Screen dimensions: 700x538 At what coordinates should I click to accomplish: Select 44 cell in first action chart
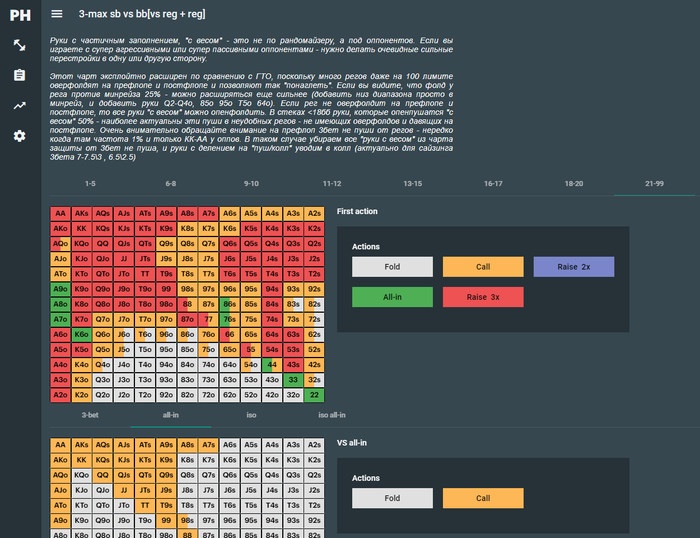click(272, 365)
